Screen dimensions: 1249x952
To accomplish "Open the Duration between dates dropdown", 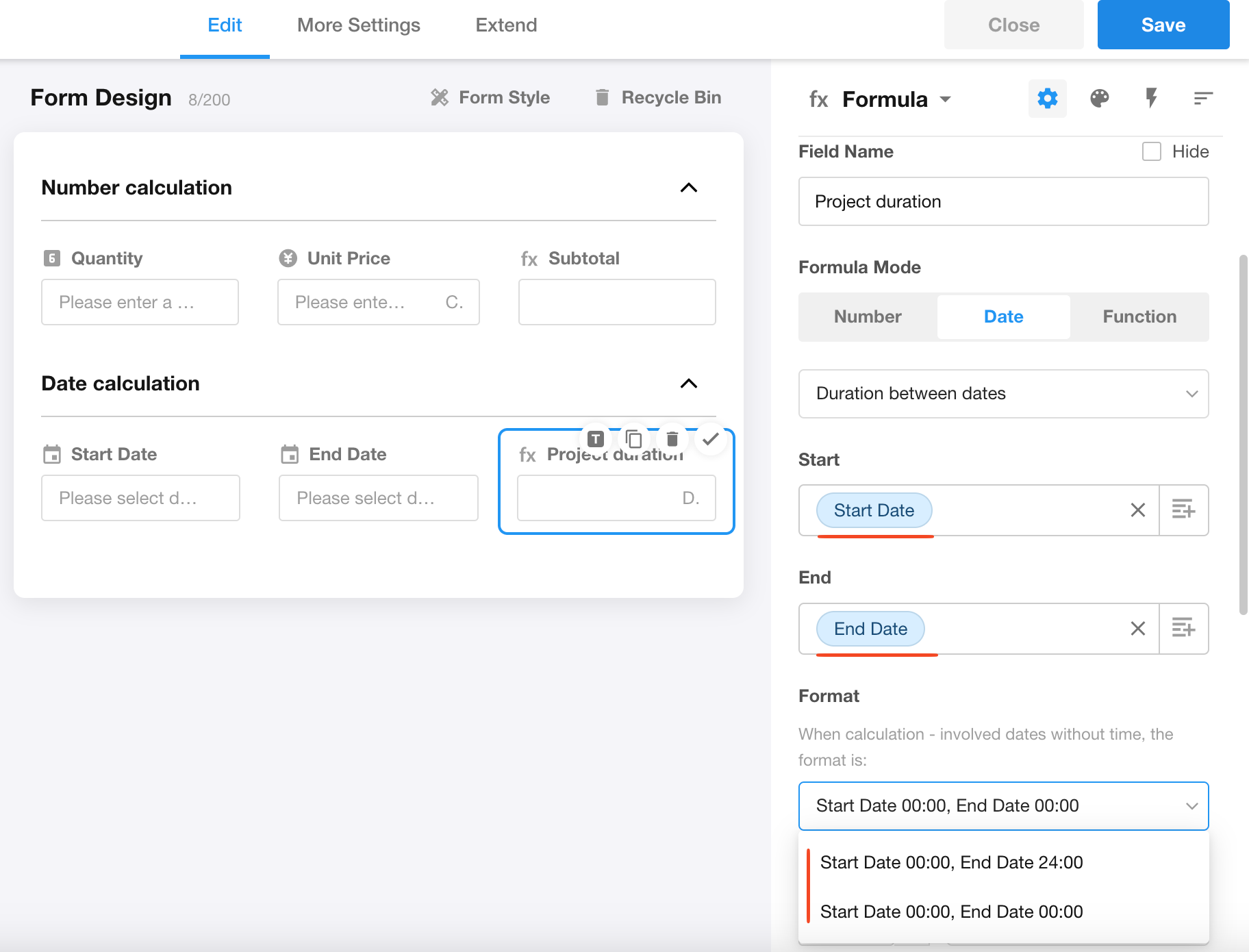I will pos(1003,394).
